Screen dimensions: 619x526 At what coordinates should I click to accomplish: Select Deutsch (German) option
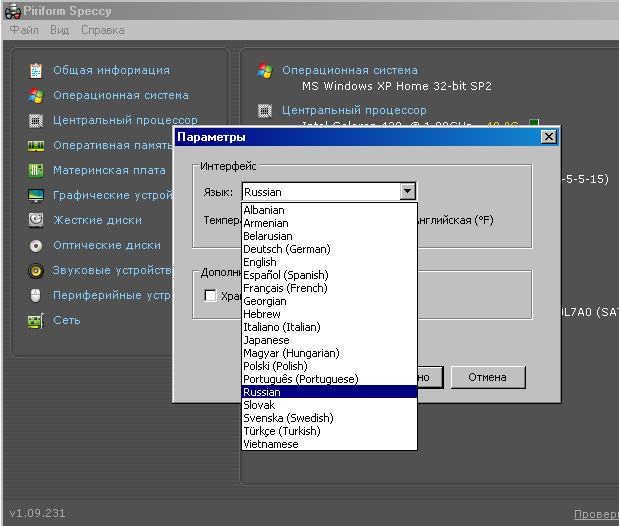(x=329, y=249)
